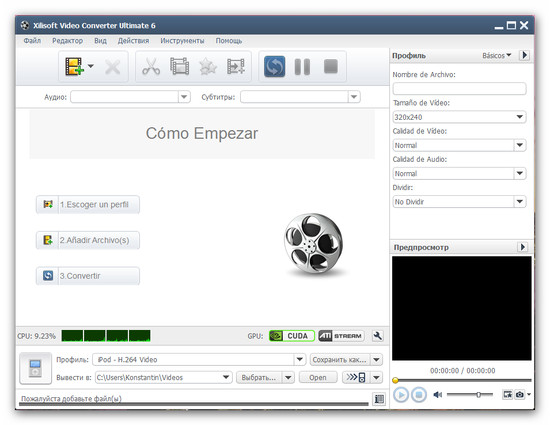Open the Вид menu
Image resolution: width=550 pixels, height=425 pixels.
coord(100,41)
